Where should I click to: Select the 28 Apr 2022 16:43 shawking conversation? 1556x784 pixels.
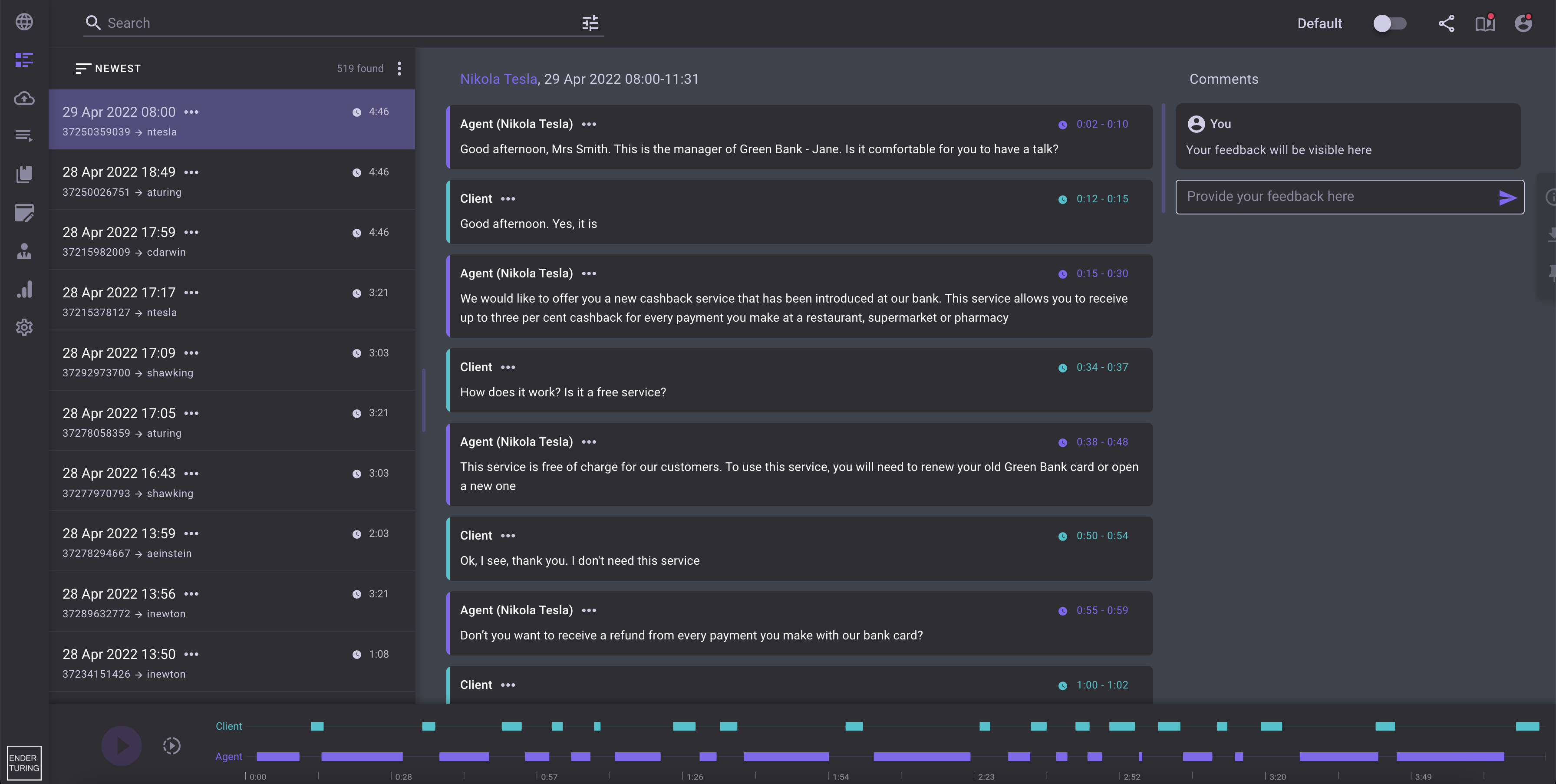click(x=231, y=481)
